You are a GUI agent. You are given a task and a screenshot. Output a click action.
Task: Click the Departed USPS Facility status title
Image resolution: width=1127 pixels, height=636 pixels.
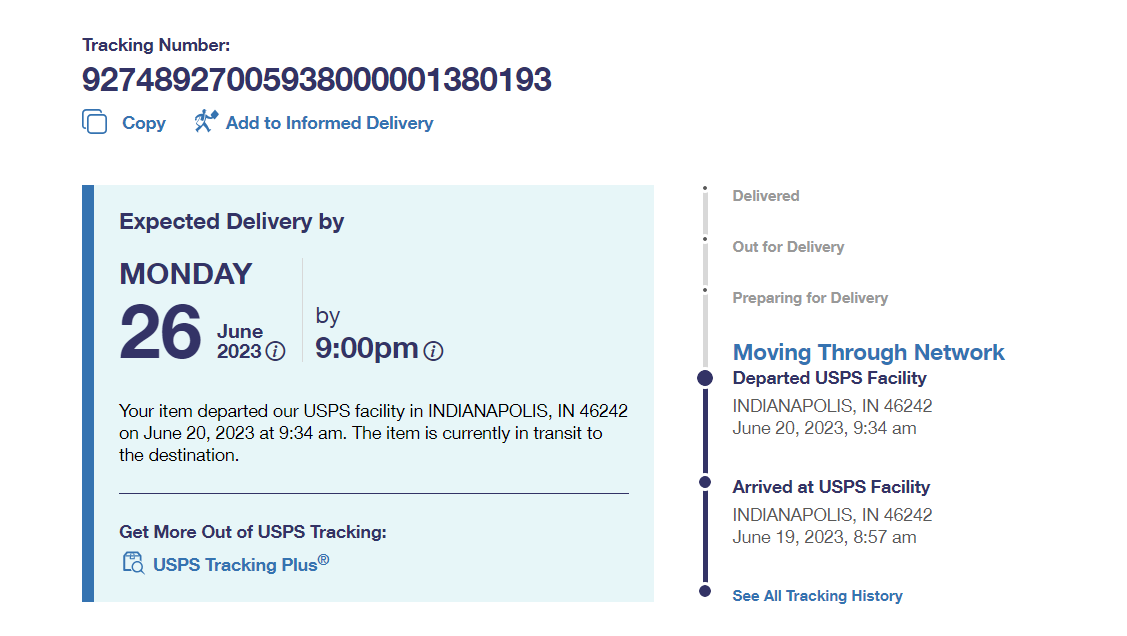click(x=829, y=378)
